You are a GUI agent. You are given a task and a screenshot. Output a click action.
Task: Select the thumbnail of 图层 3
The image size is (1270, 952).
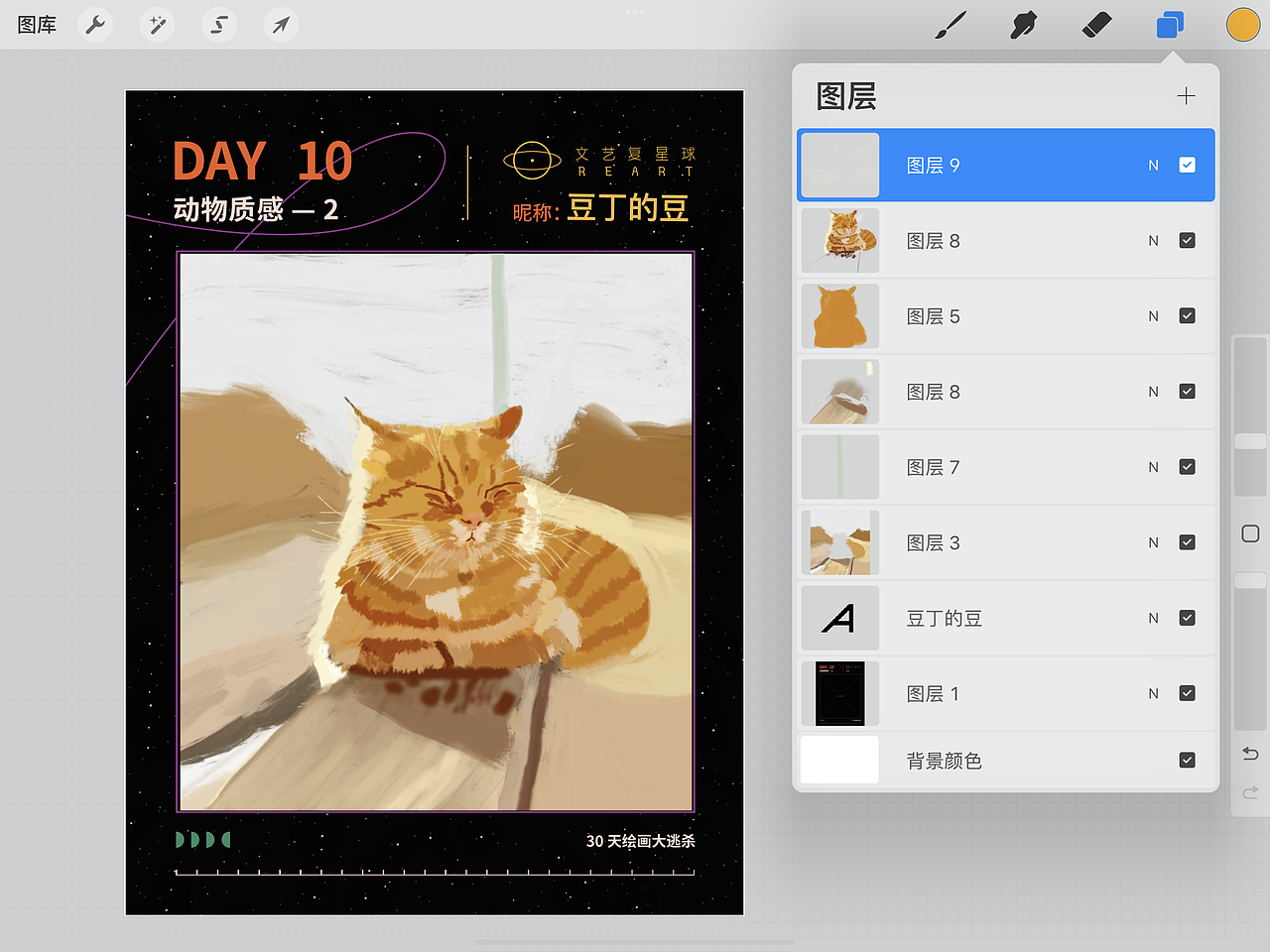tap(839, 541)
